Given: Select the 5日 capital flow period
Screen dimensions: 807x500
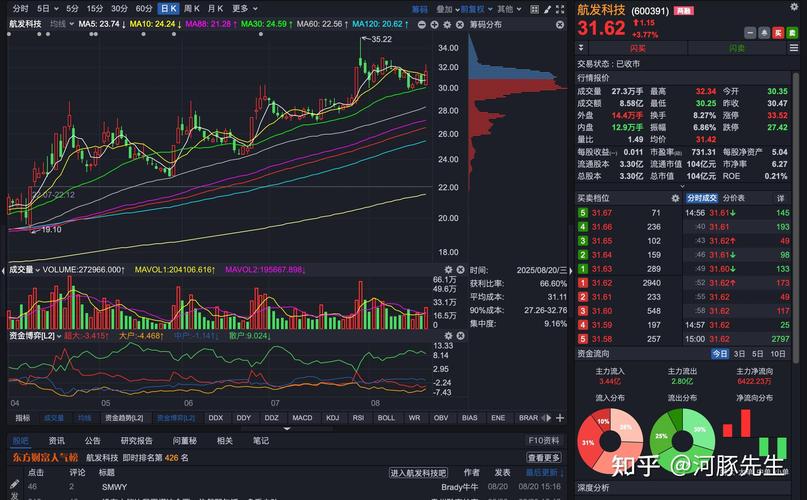Looking at the screenshot, I should [x=760, y=354].
